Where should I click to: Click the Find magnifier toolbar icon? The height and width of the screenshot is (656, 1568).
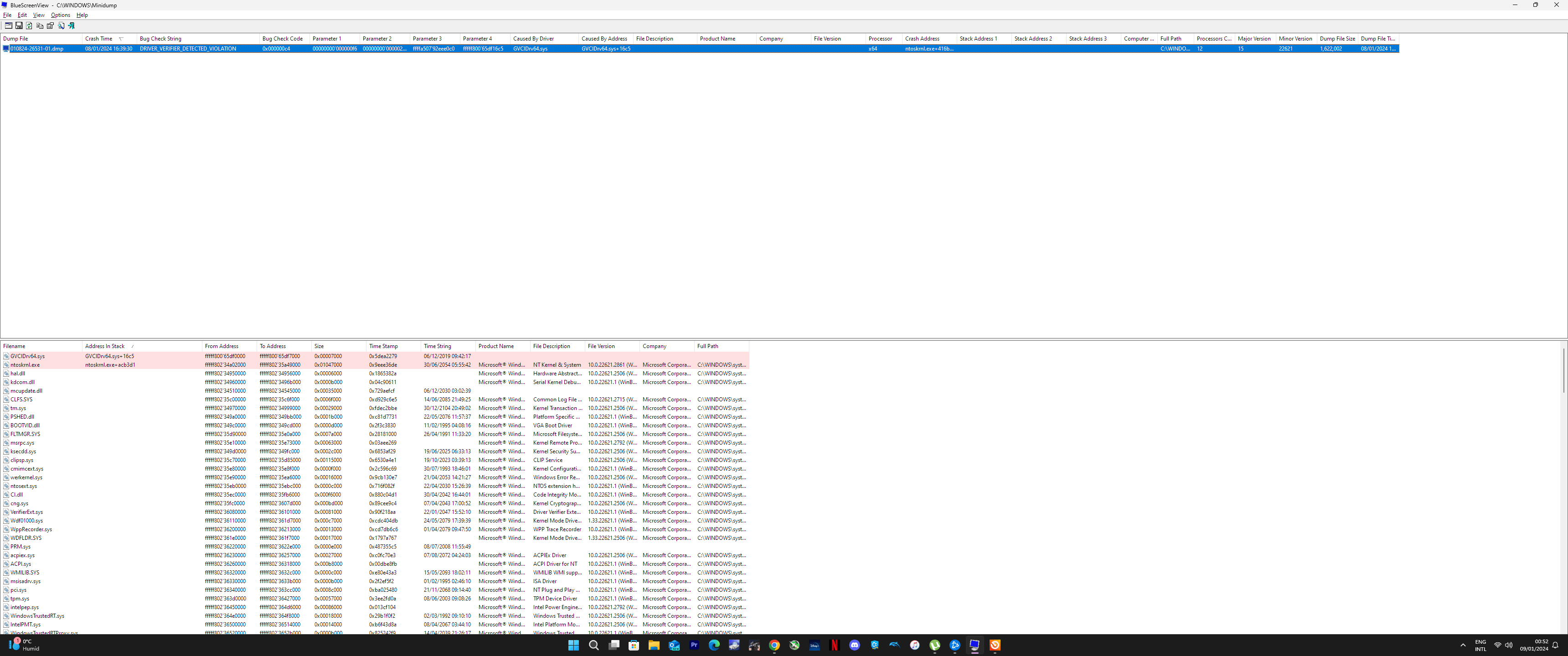tap(61, 26)
